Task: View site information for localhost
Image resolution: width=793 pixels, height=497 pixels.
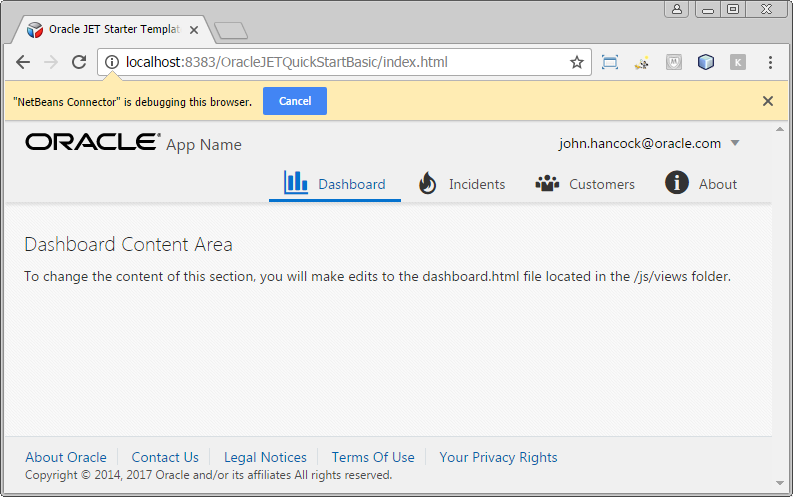Action: click(112, 62)
